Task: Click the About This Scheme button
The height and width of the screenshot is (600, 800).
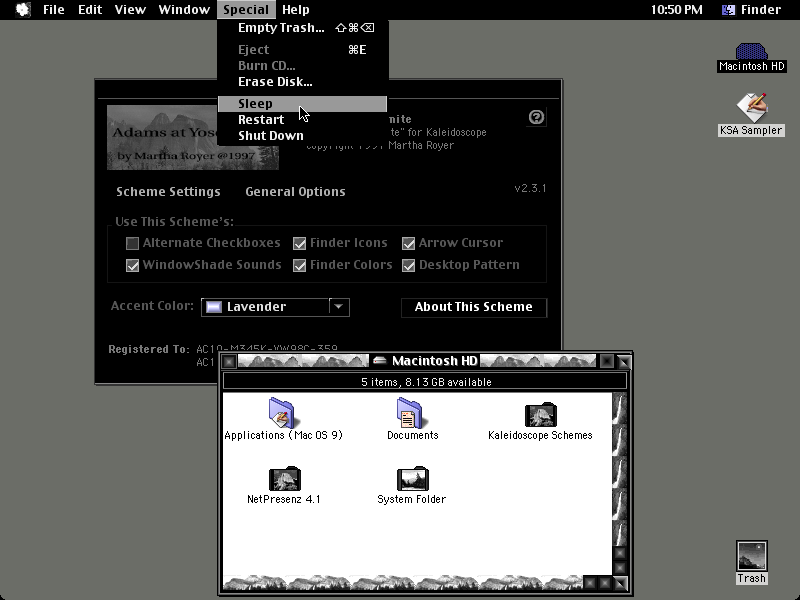Action: pyautogui.click(x=474, y=307)
